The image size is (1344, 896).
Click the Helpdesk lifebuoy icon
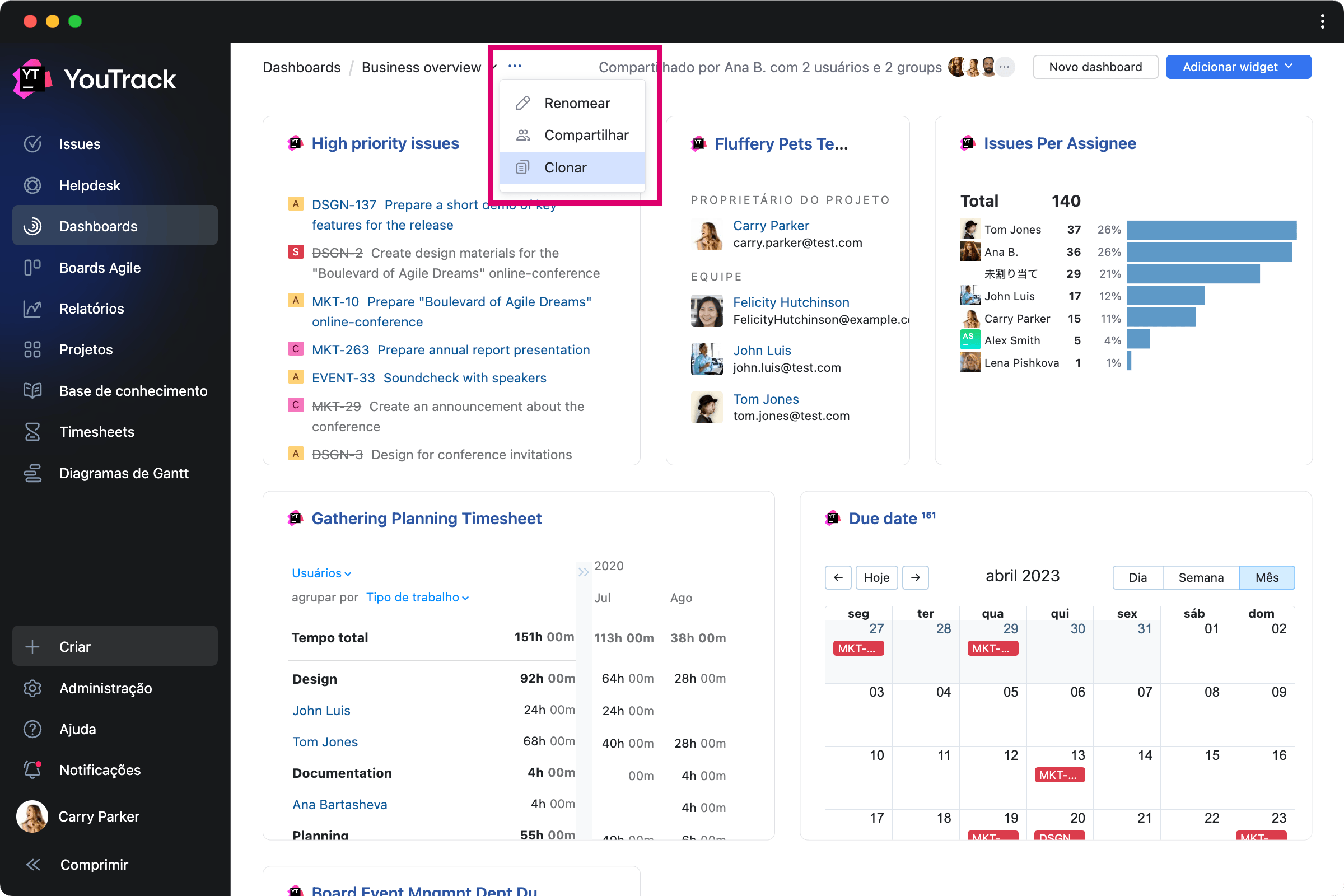[x=32, y=185]
